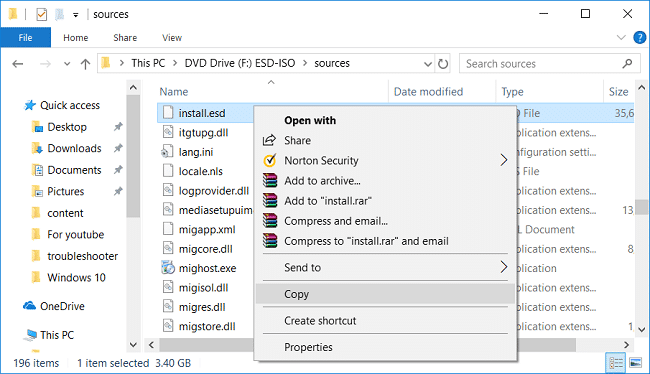Click the pin icon next to Desktop
This screenshot has height=374, width=650.
pos(118,126)
